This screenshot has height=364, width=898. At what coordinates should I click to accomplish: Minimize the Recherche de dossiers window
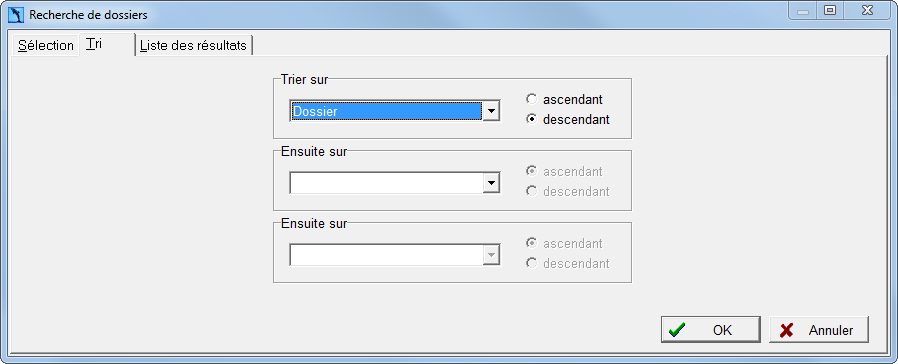click(x=803, y=11)
